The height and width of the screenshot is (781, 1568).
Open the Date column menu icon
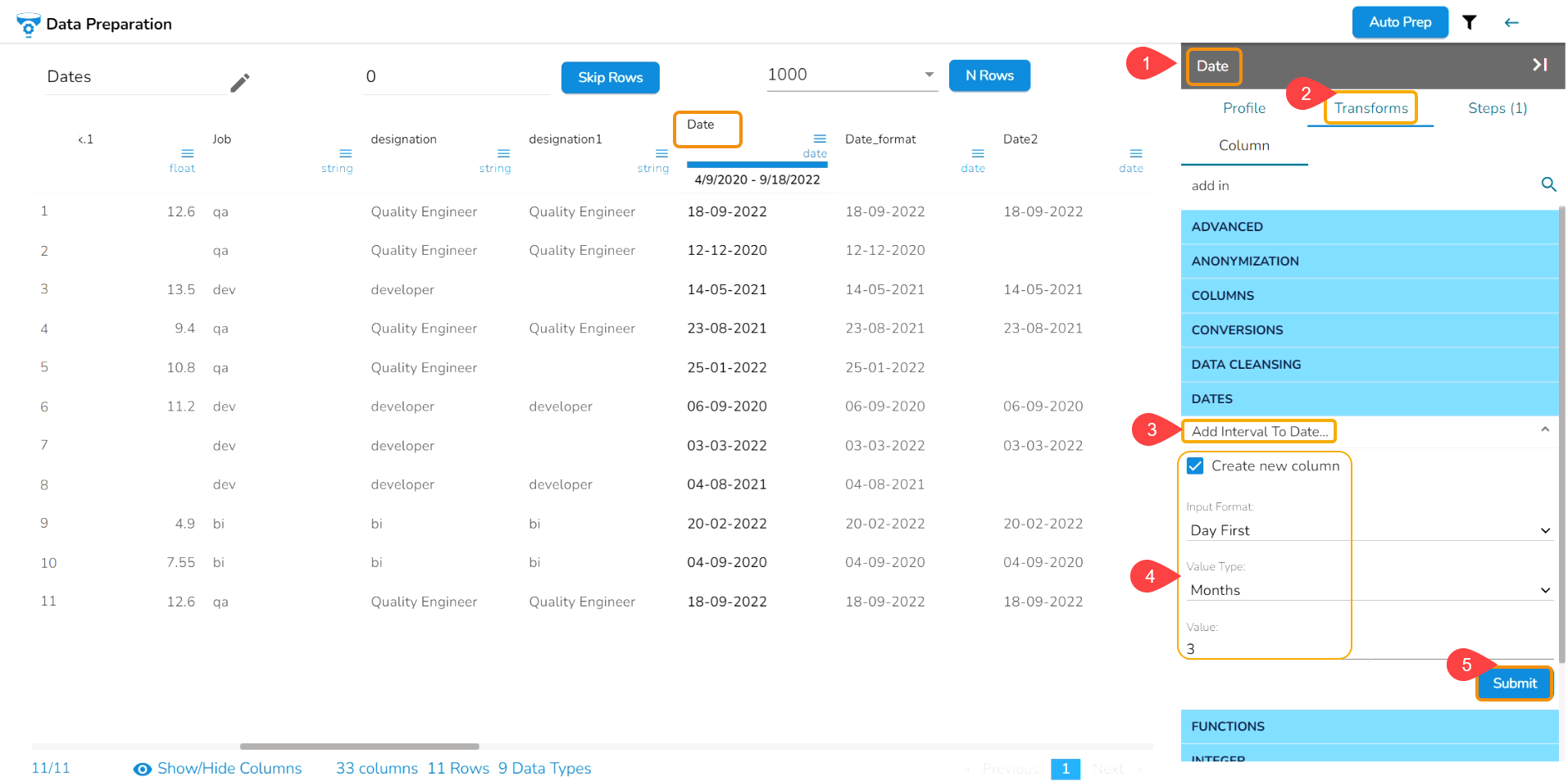(x=820, y=138)
